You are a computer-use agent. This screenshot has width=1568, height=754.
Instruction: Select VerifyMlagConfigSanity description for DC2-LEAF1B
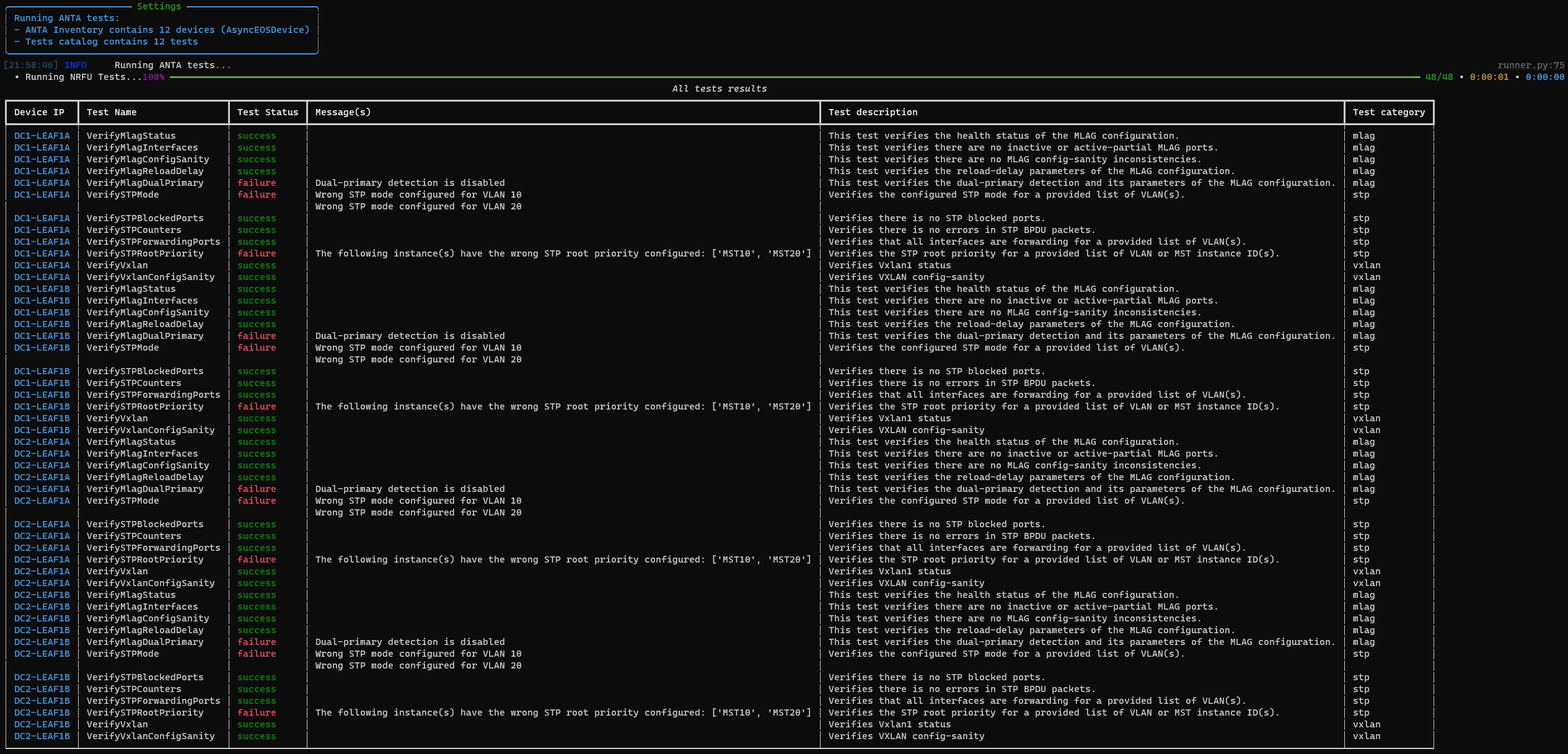coord(1015,618)
